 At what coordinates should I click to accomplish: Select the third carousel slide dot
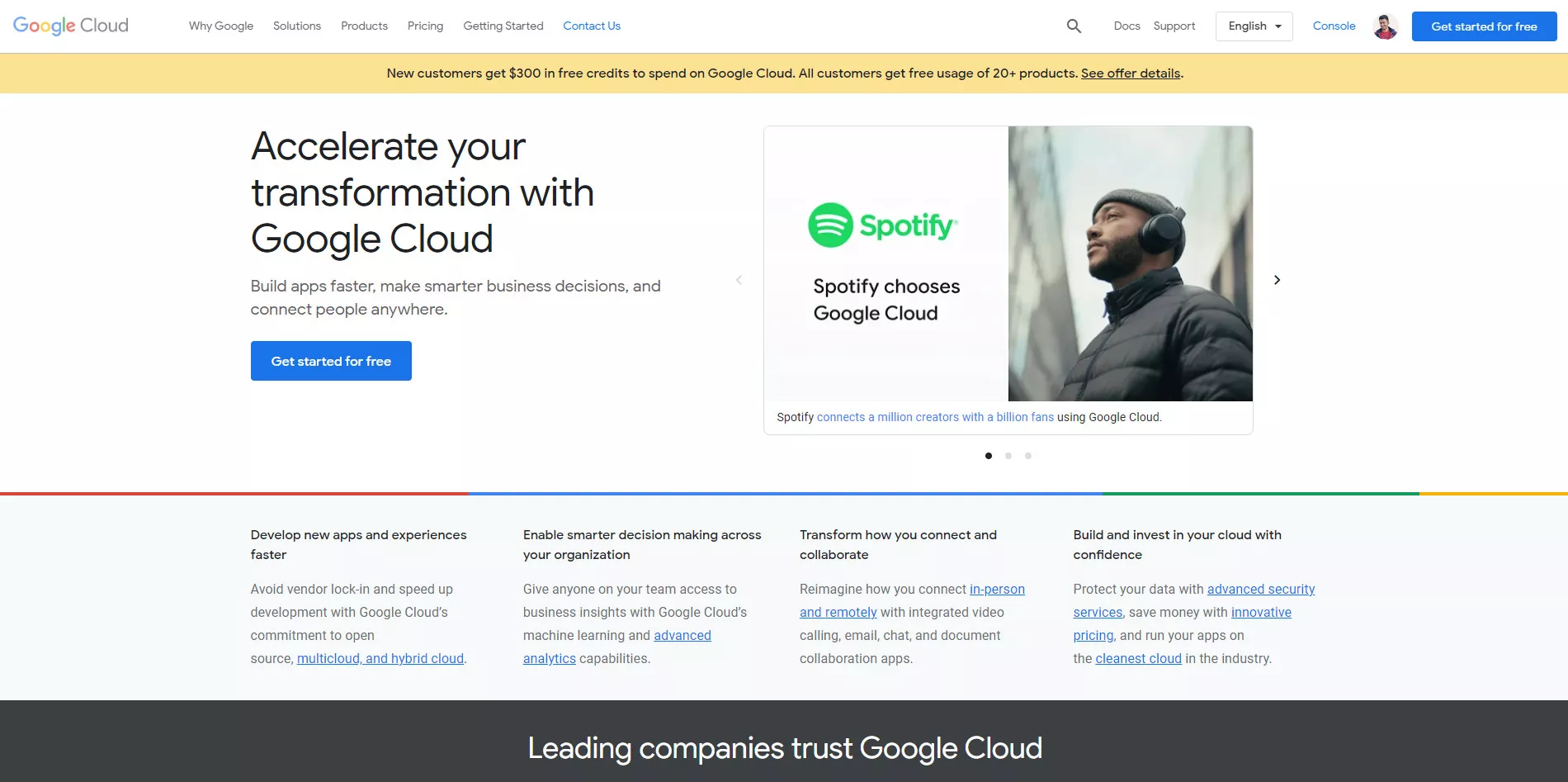(x=1027, y=455)
